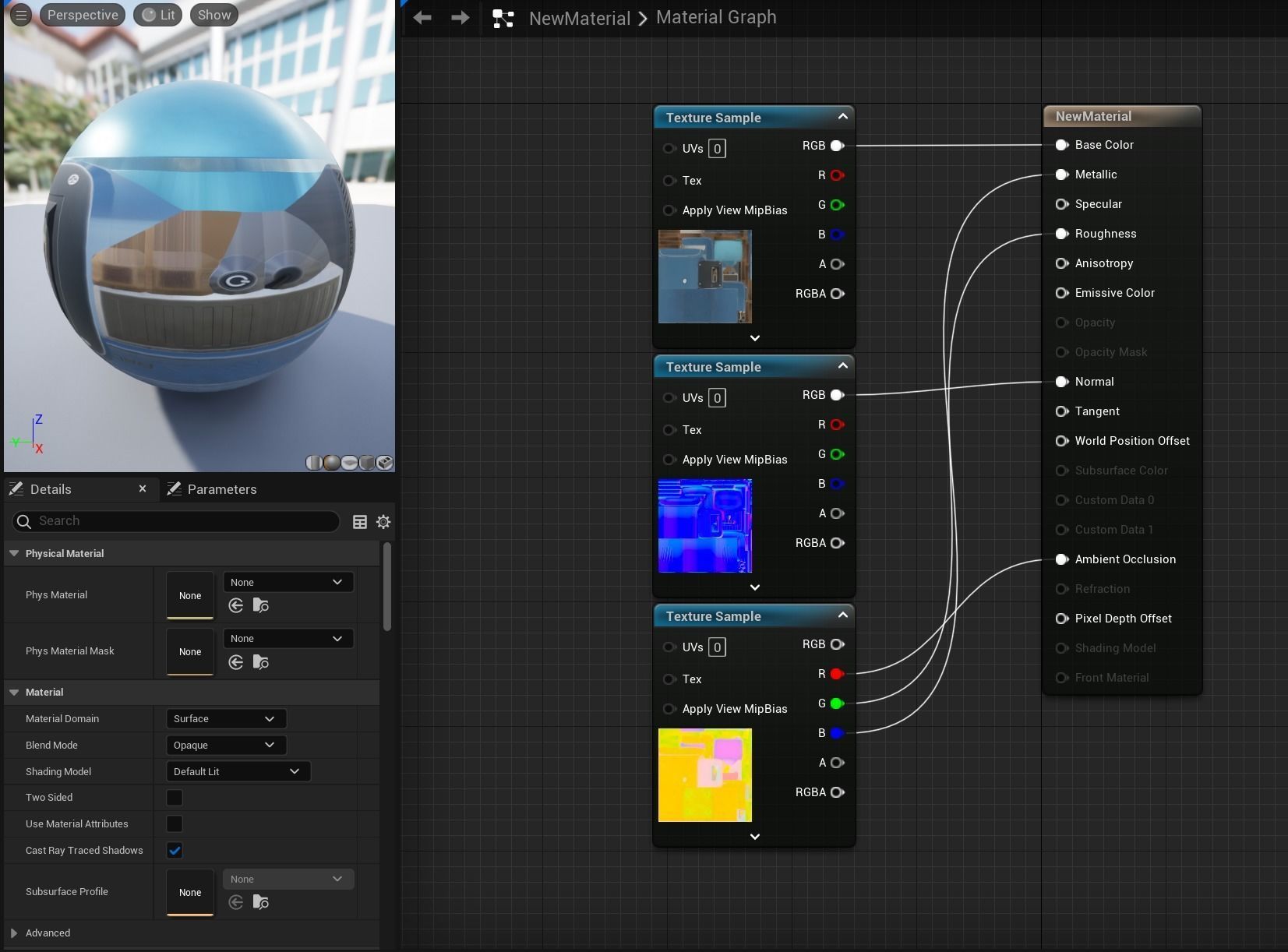
Task: Set preview mesh to cylinder
Action: click(x=314, y=463)
